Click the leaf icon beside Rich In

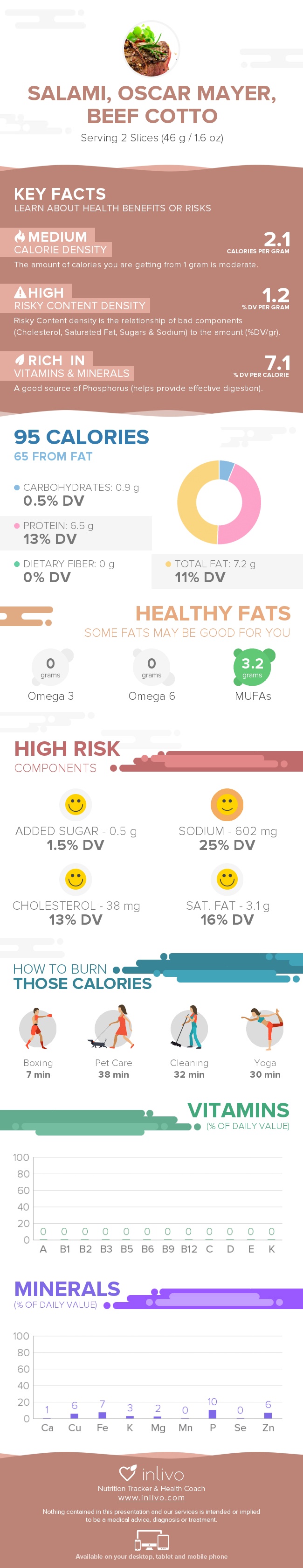point(20,360)
